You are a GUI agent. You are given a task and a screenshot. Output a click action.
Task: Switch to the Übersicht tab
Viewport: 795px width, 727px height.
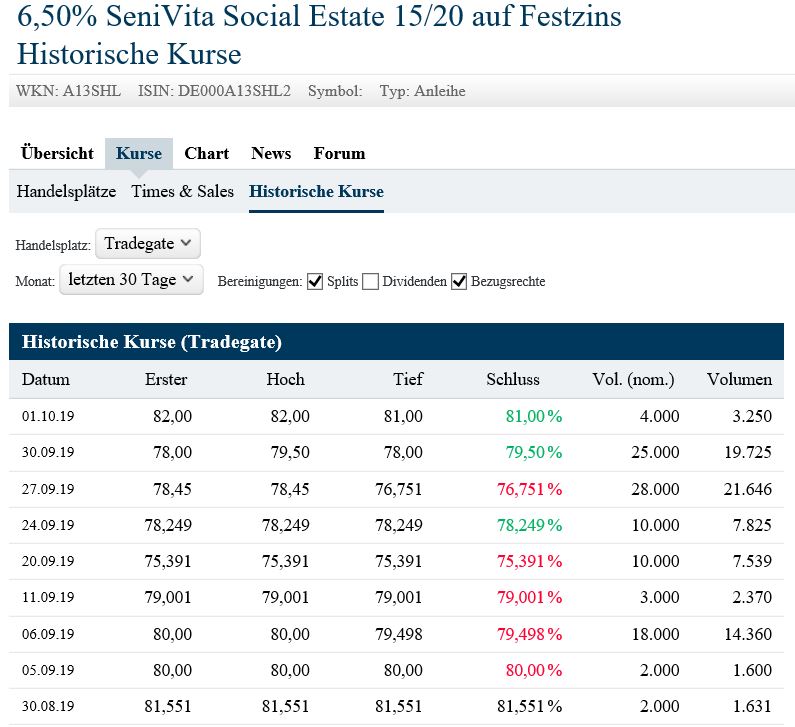pos(57,153)
